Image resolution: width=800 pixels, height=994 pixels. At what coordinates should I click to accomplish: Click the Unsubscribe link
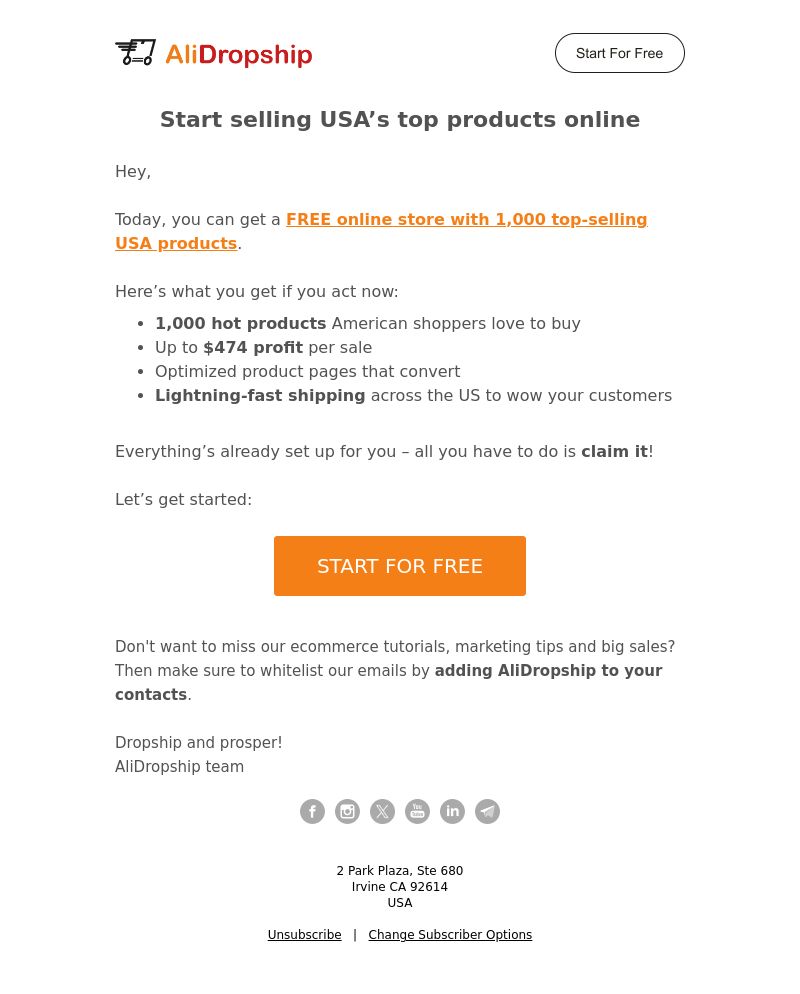pos(304,934)
